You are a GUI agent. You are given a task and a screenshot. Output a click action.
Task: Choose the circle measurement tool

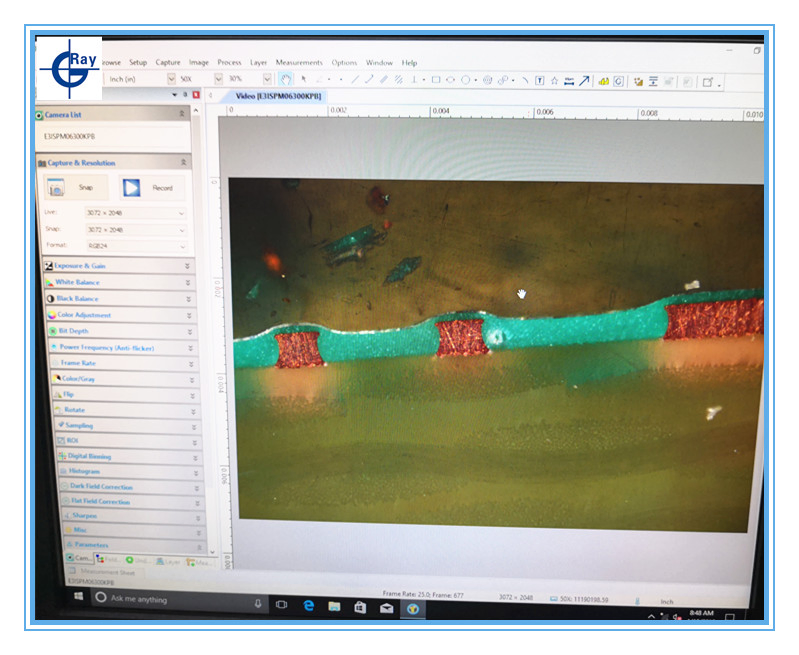pos(465,80)
